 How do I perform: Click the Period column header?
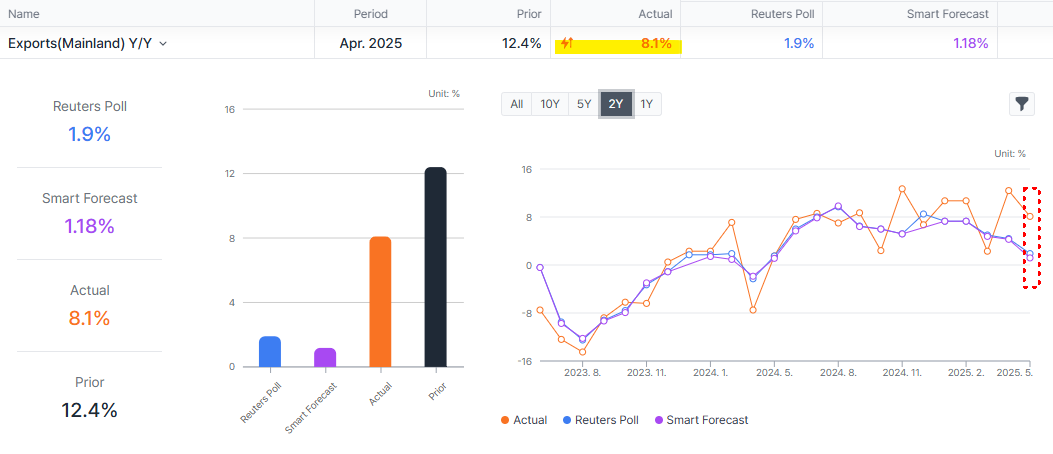370,14
